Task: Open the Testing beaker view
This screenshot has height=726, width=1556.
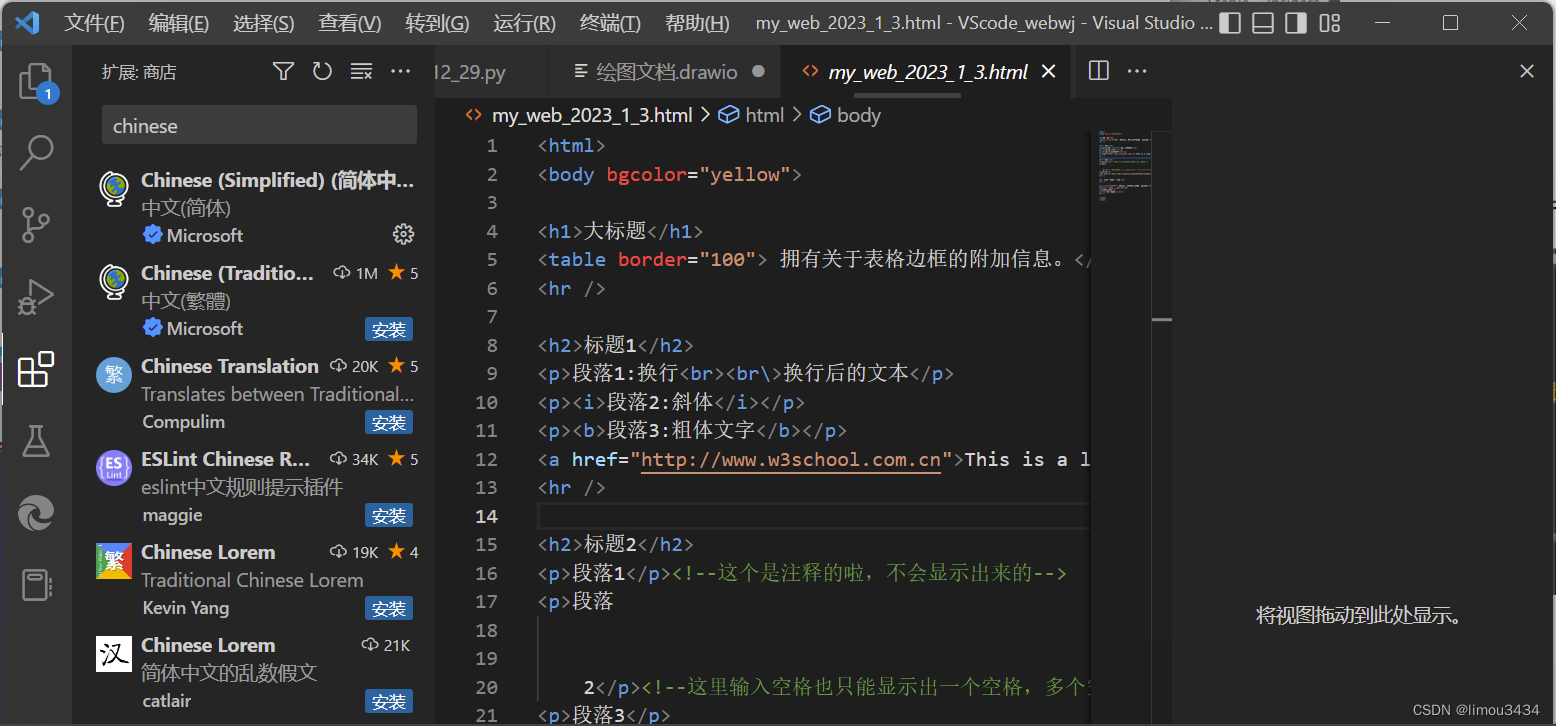Action: click(x=36, y=441)
